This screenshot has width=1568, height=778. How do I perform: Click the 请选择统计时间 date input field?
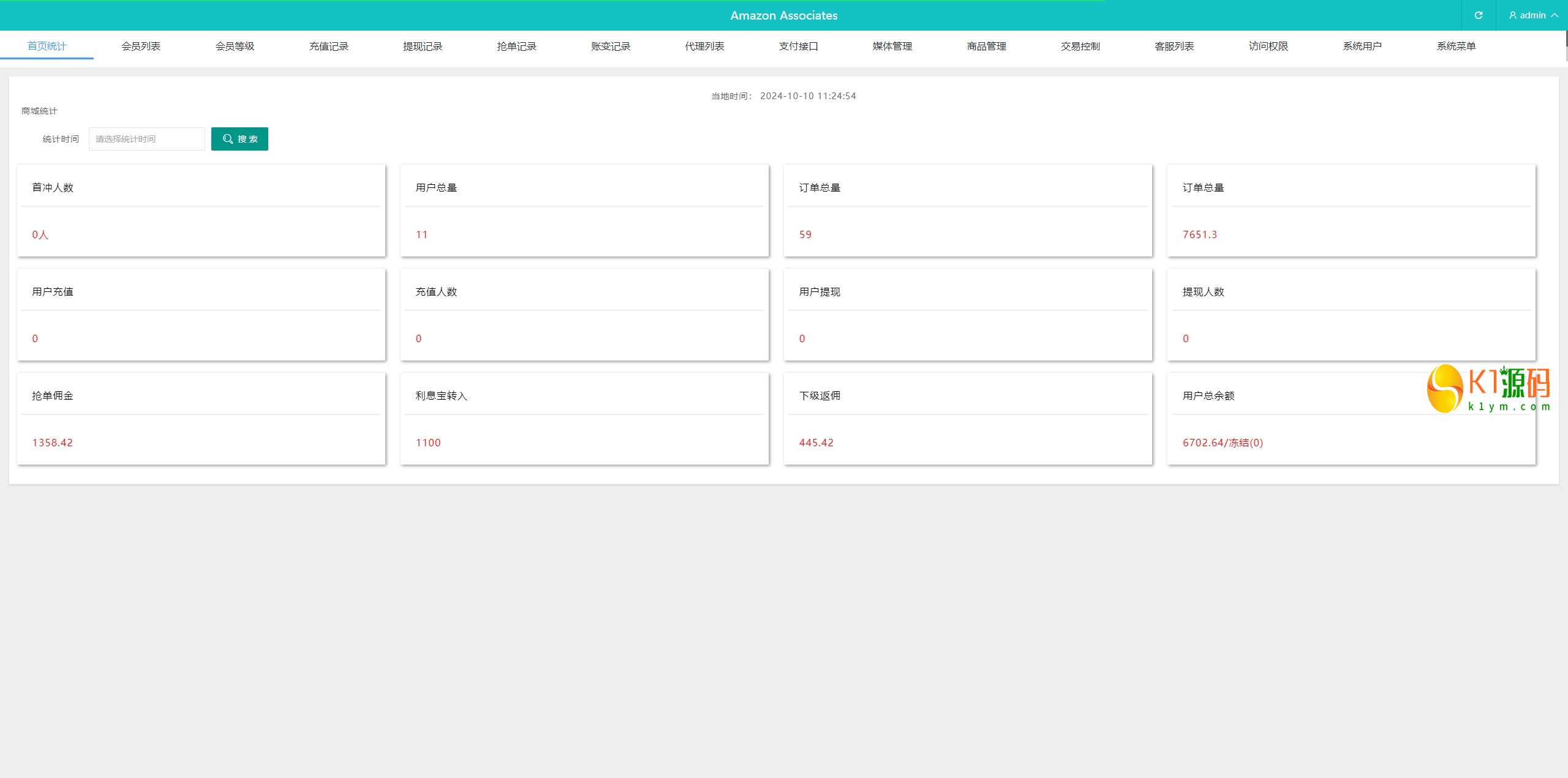point(146,139)
